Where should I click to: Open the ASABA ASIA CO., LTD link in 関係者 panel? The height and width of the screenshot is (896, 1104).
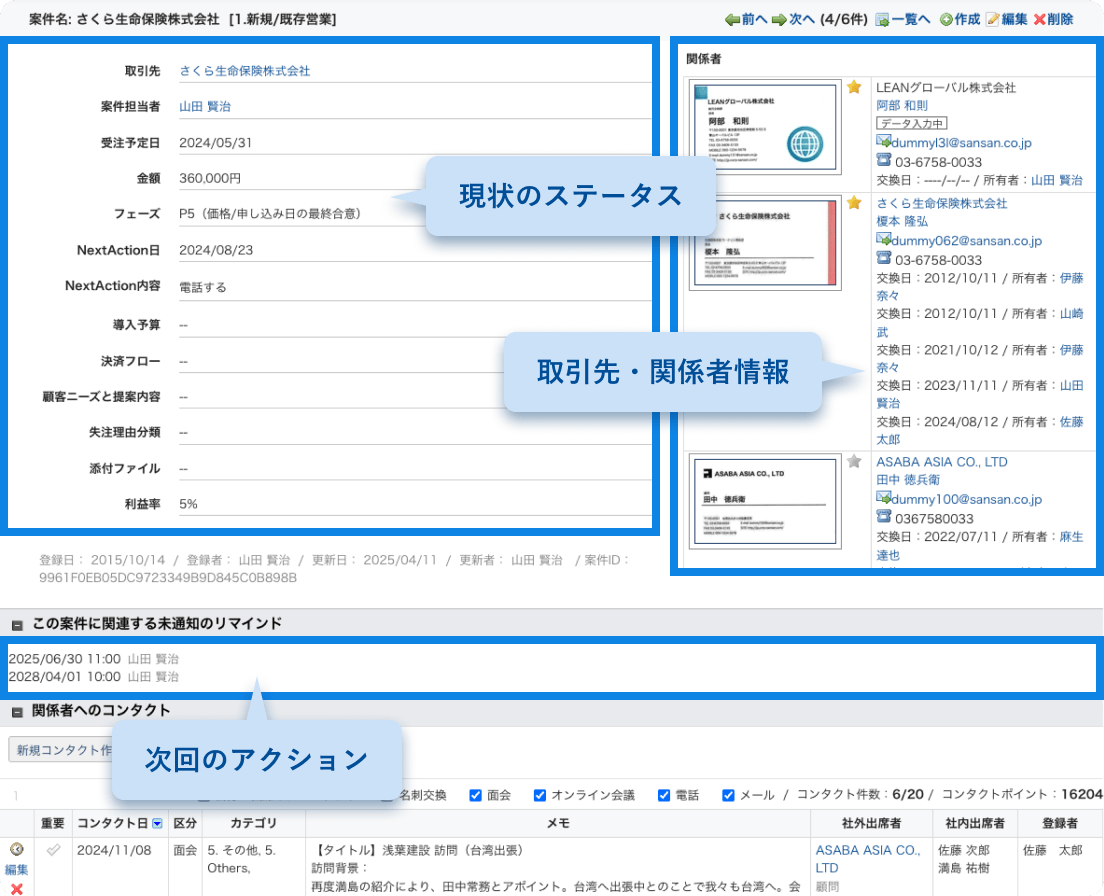[941, 462]
